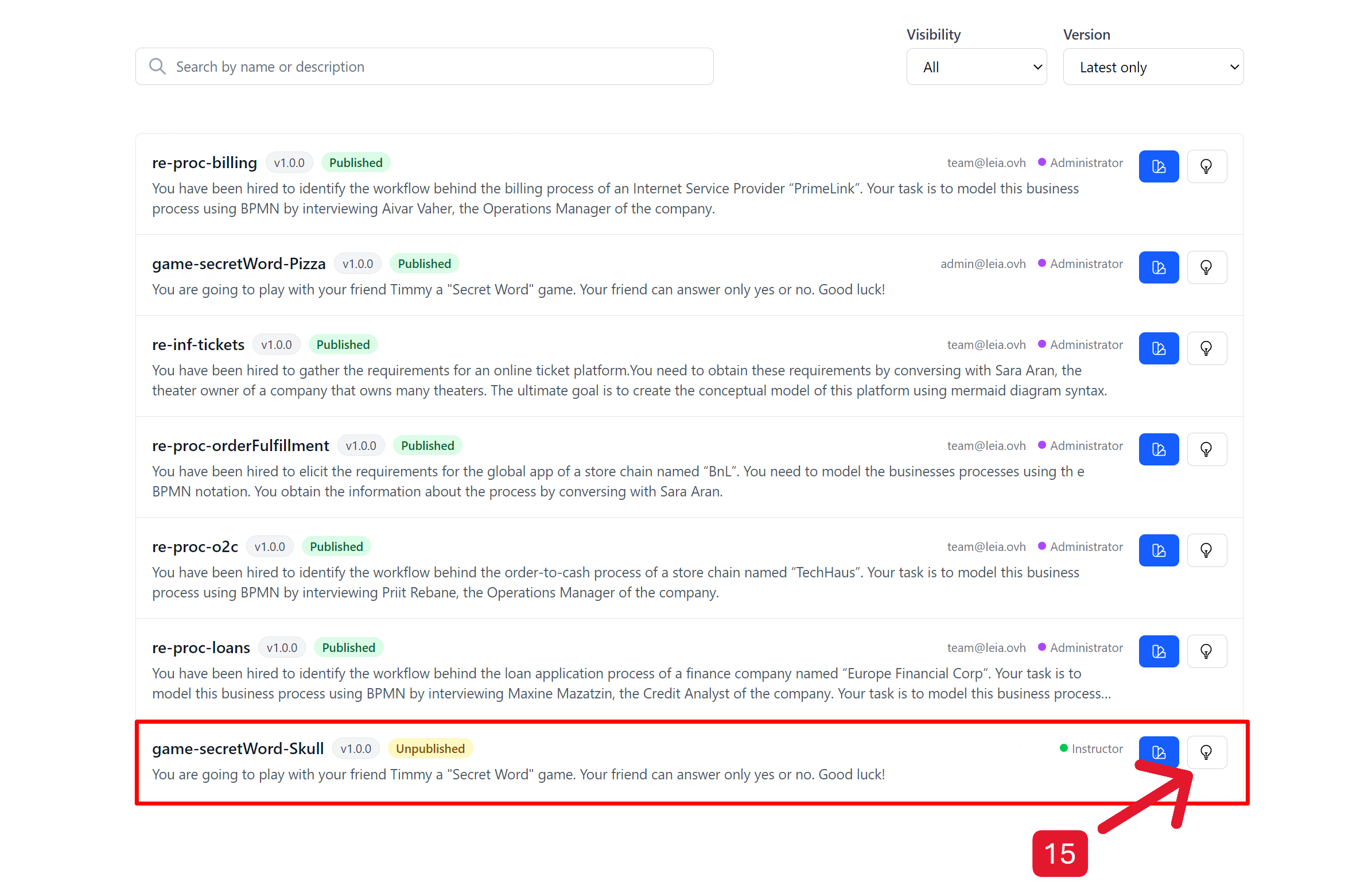Open the Version dropdown showing Latest only

pos(1152,67)
